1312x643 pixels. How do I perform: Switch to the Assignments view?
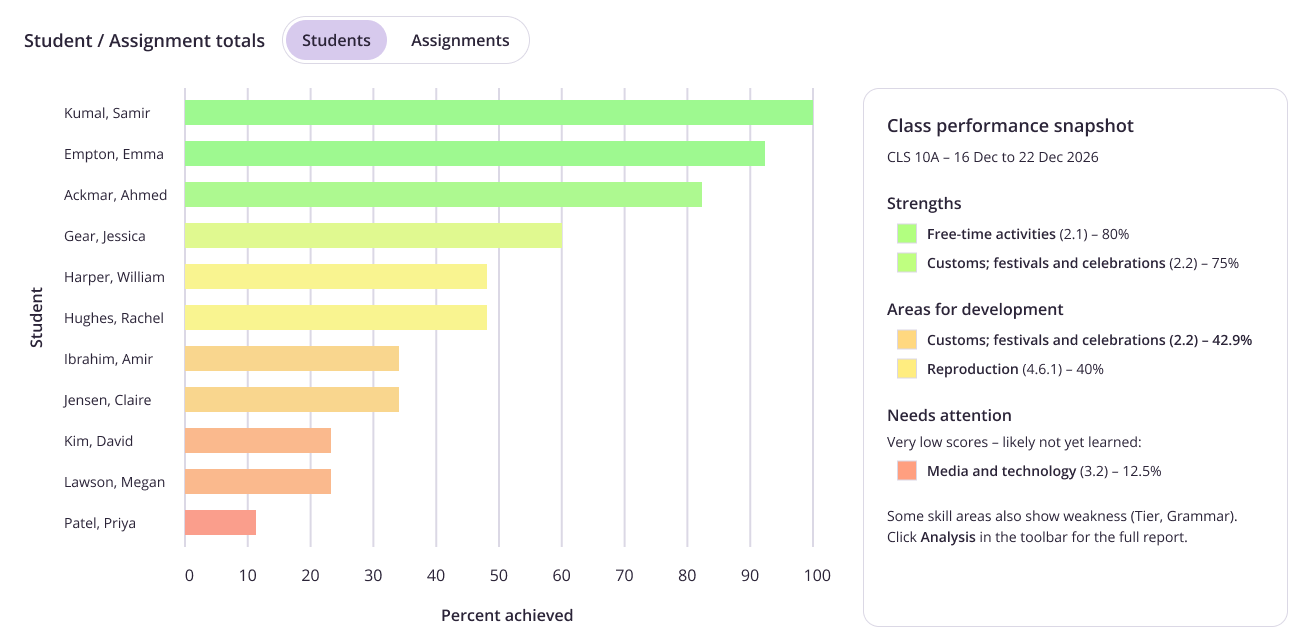tap(460, 40)
